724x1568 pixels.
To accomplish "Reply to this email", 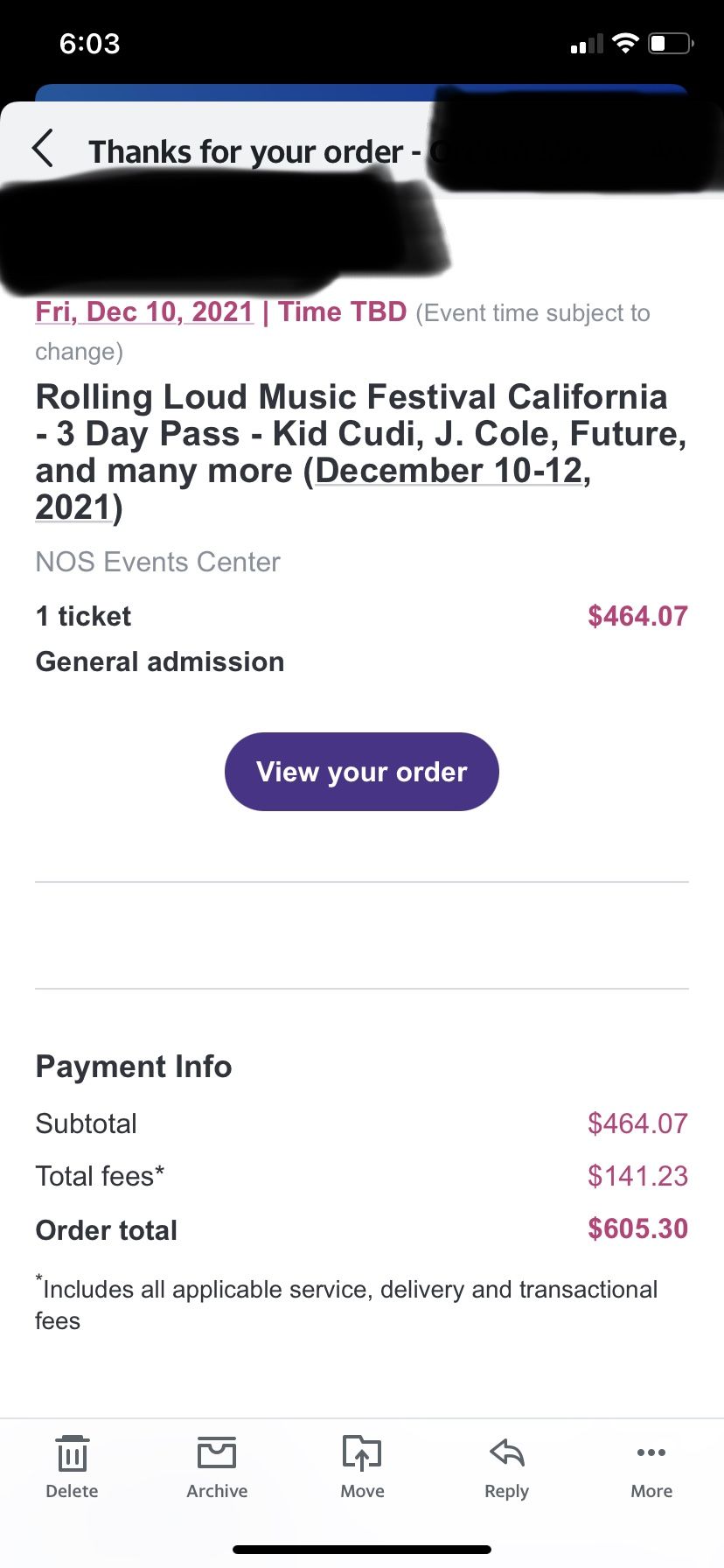I will point(506,1467).
